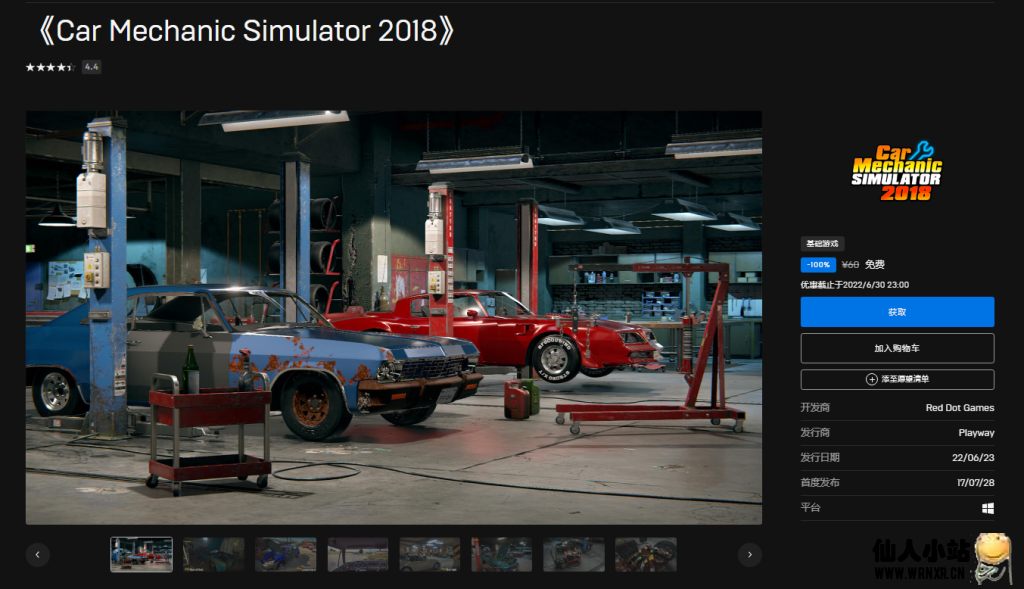Select thumbnail of blue car with open hood

pyautogui.click(x=285, y=554)
